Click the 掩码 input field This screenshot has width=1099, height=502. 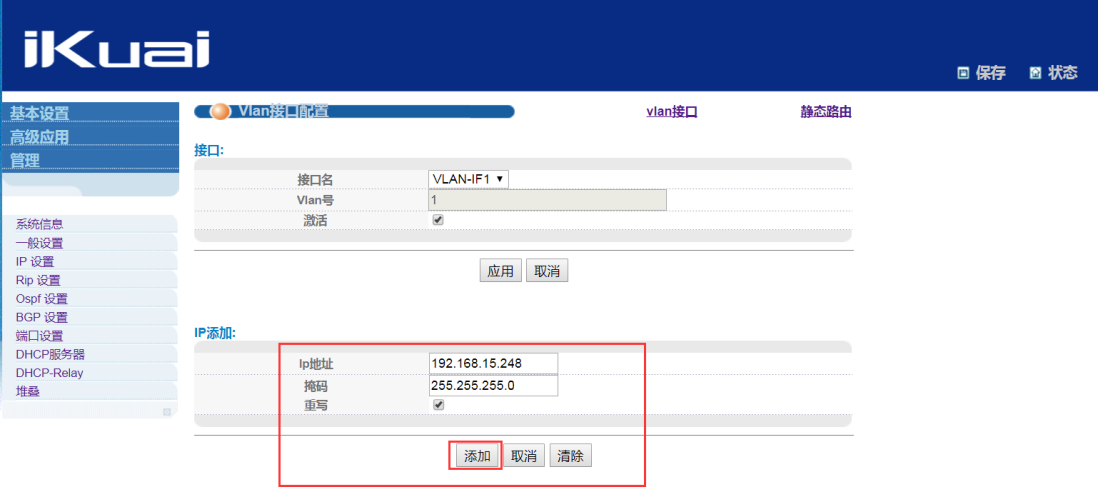(x=493, y=386)
